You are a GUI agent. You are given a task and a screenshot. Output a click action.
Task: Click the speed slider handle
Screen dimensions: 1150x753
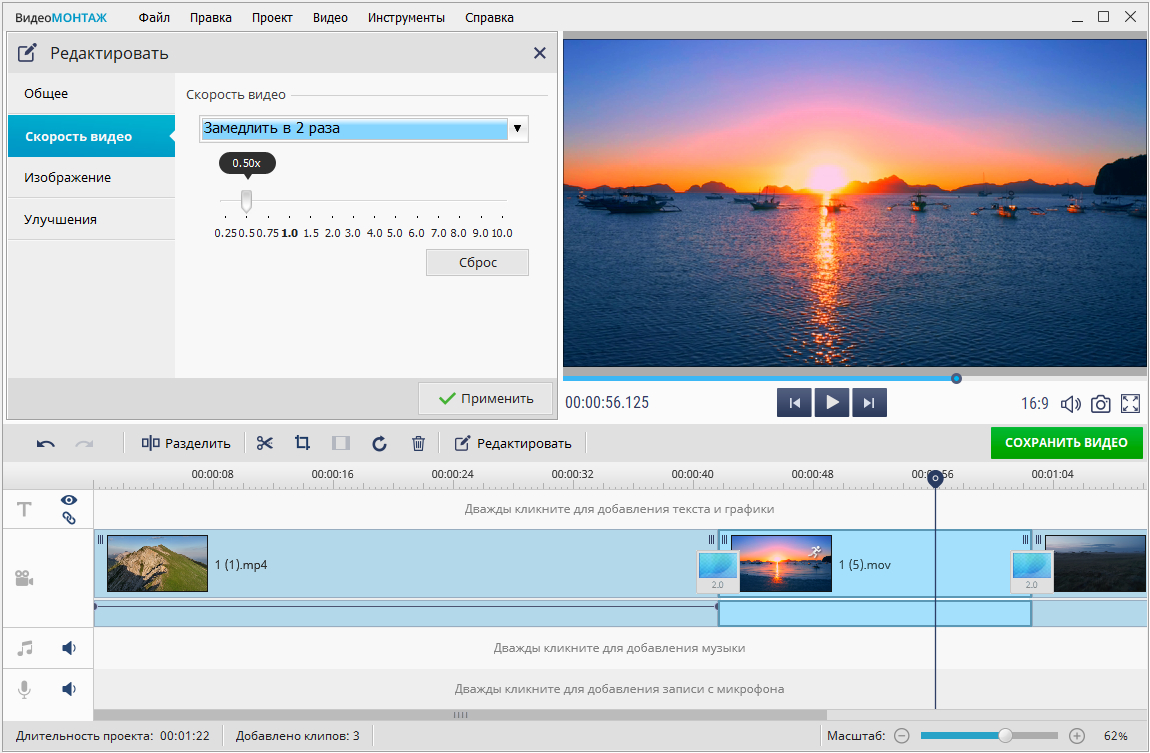[x=246, y=201]
